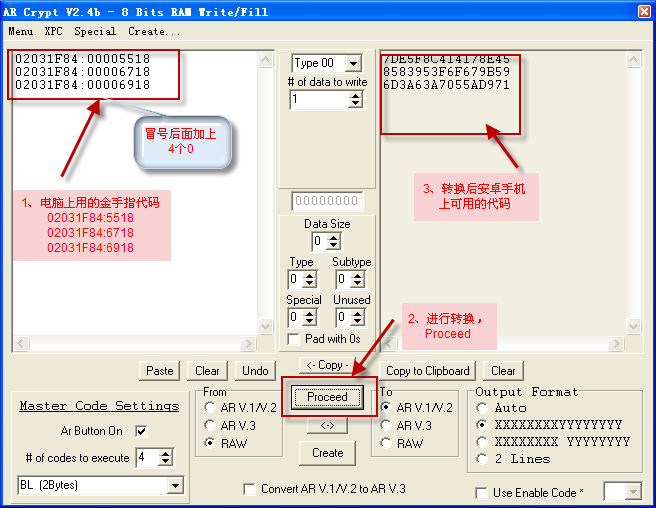Decrease Data Size value
The width and height of the screenshot is (656, 508).
point(333,245)
